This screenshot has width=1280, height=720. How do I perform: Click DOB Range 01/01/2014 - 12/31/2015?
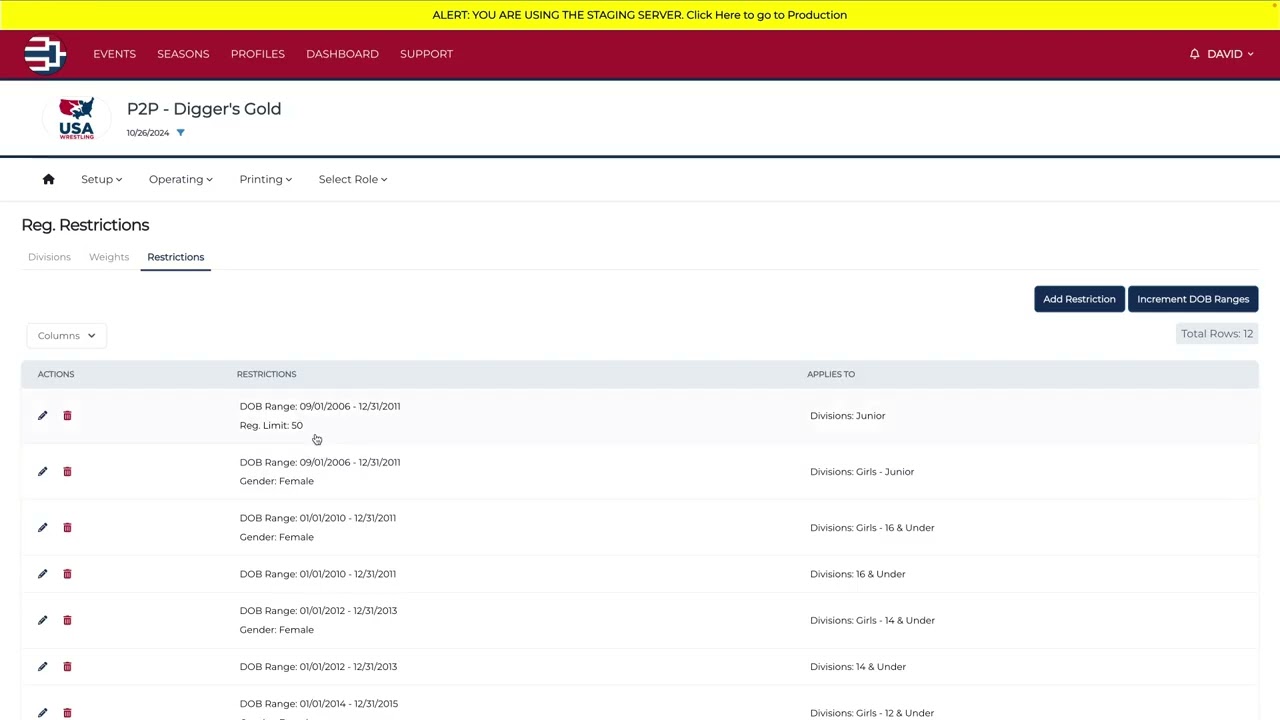point(318,703)
